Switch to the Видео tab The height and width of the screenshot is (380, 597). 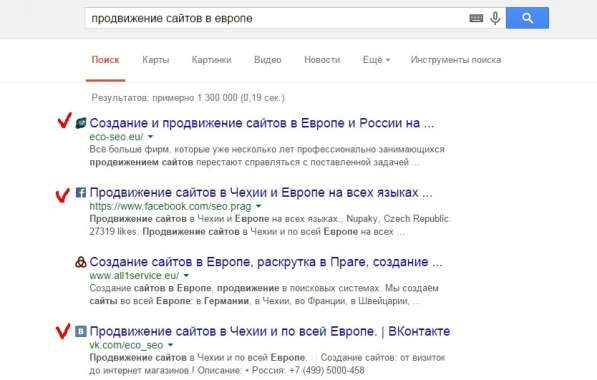point(268,60)
